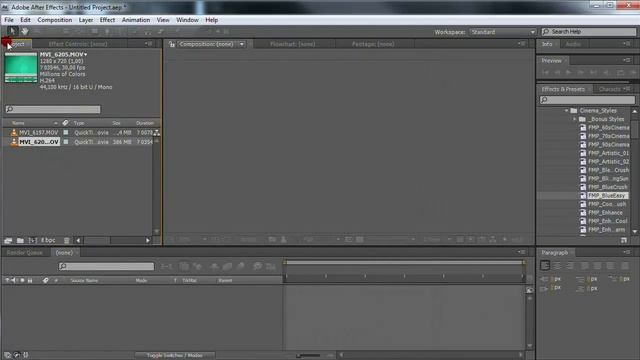Viewport: 640px width, 360px height.
Task: Click the composition lock icon
Action: [x=172, y=44]
